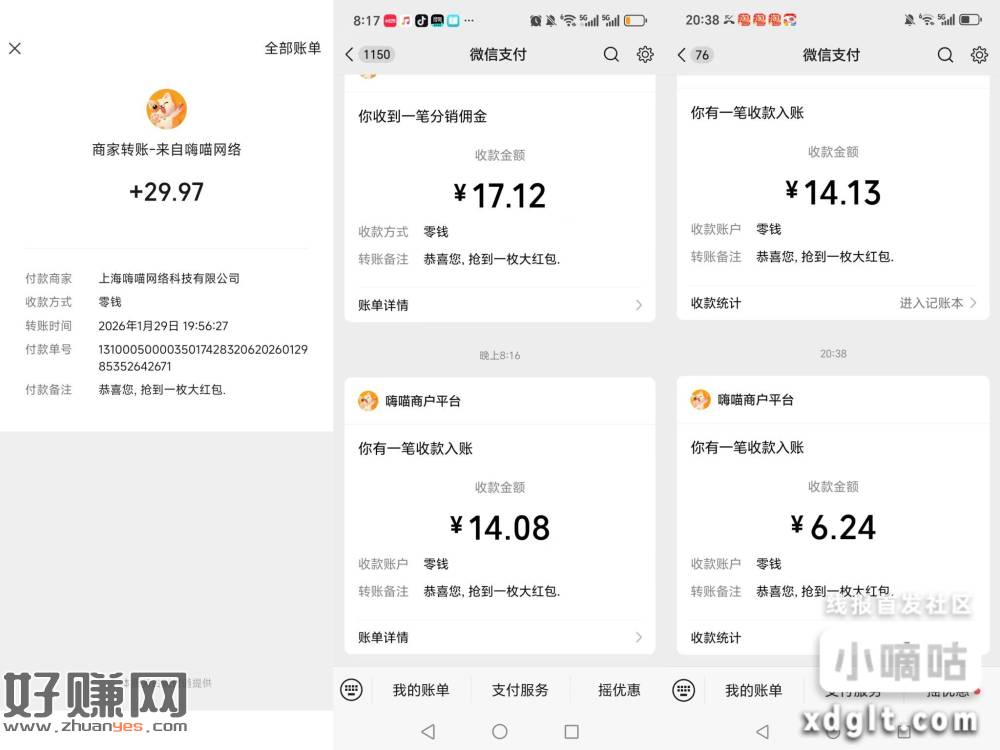Open 我的账单 menu in the 8:17 screen
This screenshot has height=750, width=1000.
[421, 690]
